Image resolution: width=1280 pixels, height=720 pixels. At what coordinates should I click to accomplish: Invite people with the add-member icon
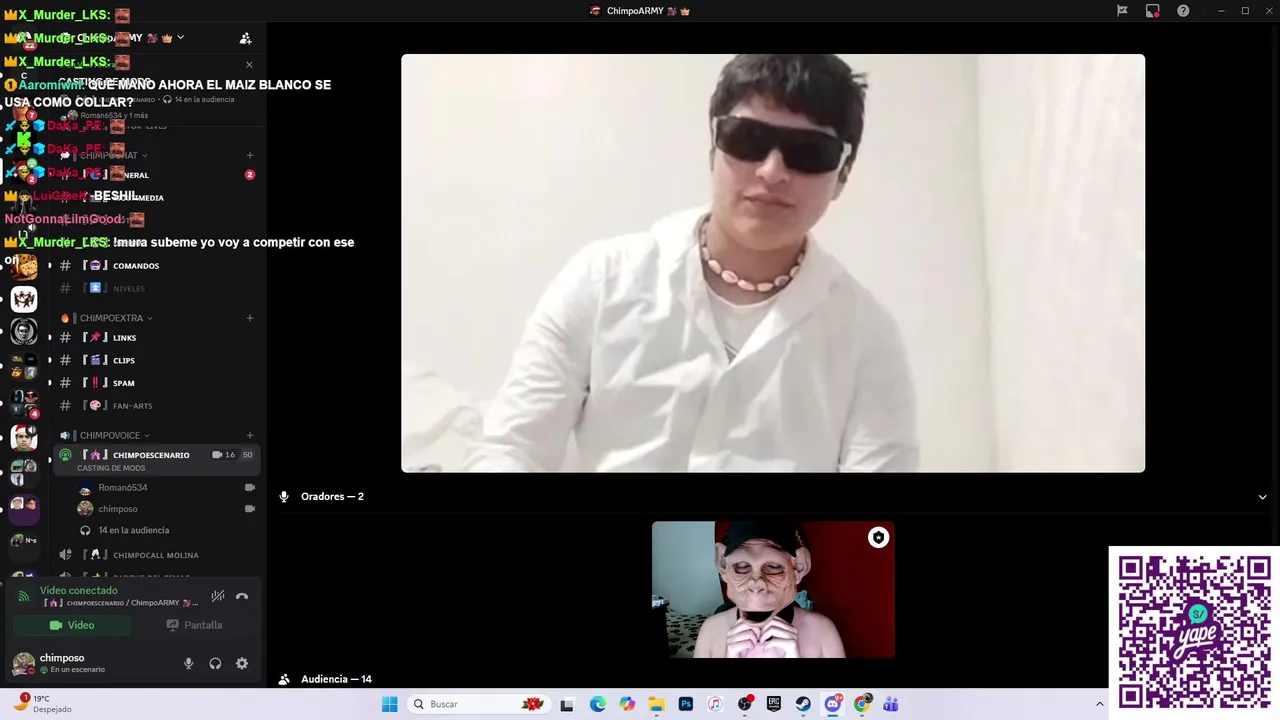pos(245,38)
